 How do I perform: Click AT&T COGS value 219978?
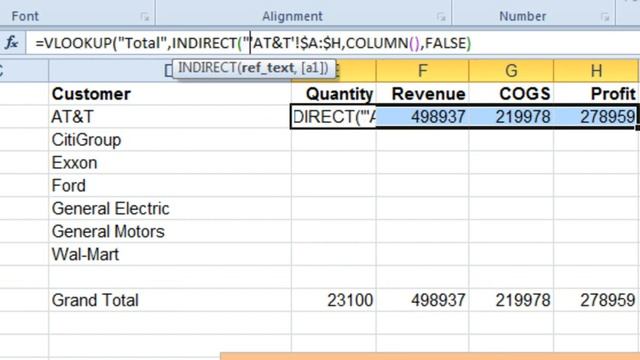[x=511, y=117]
